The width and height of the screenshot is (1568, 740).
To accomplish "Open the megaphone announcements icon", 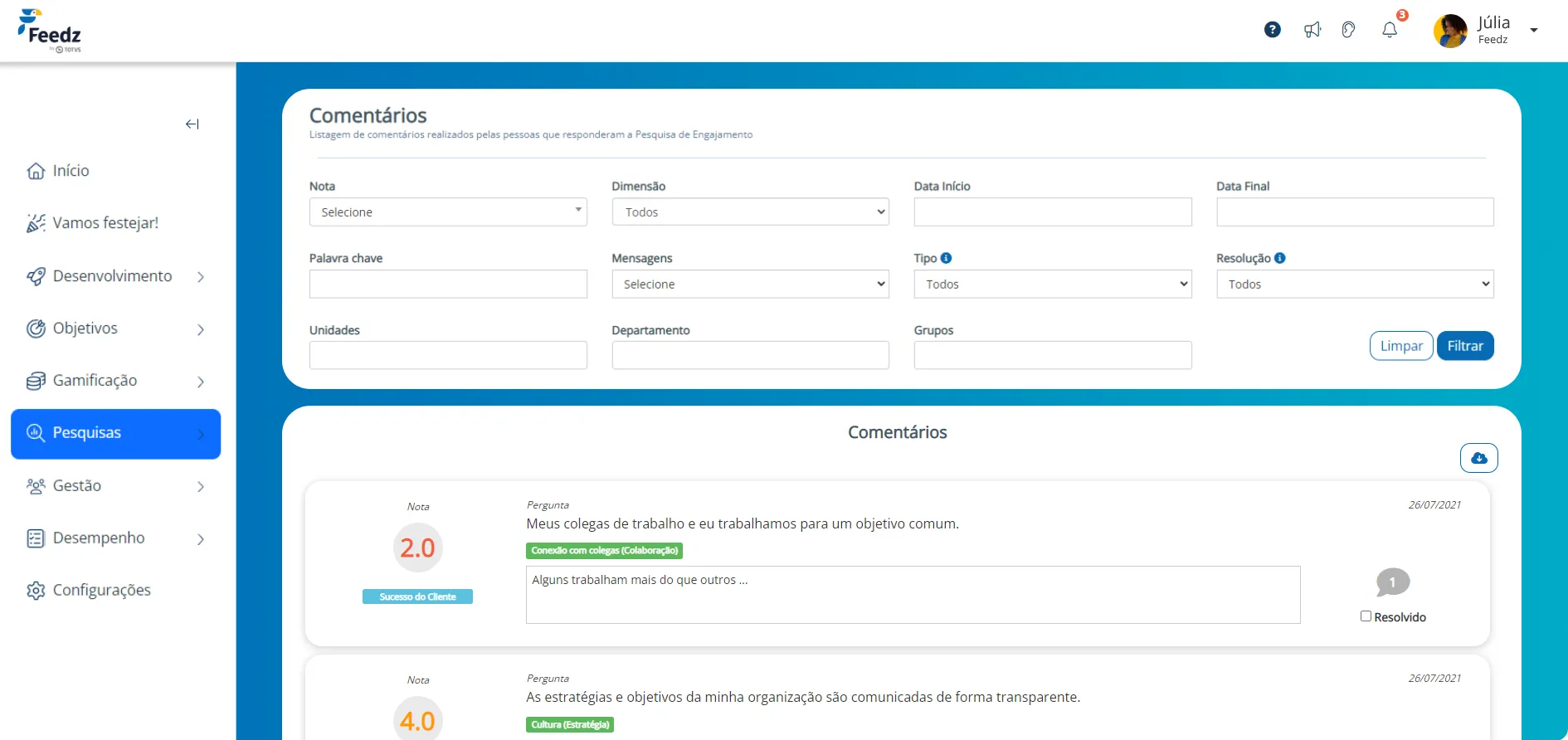I will tap(1312, 30).
